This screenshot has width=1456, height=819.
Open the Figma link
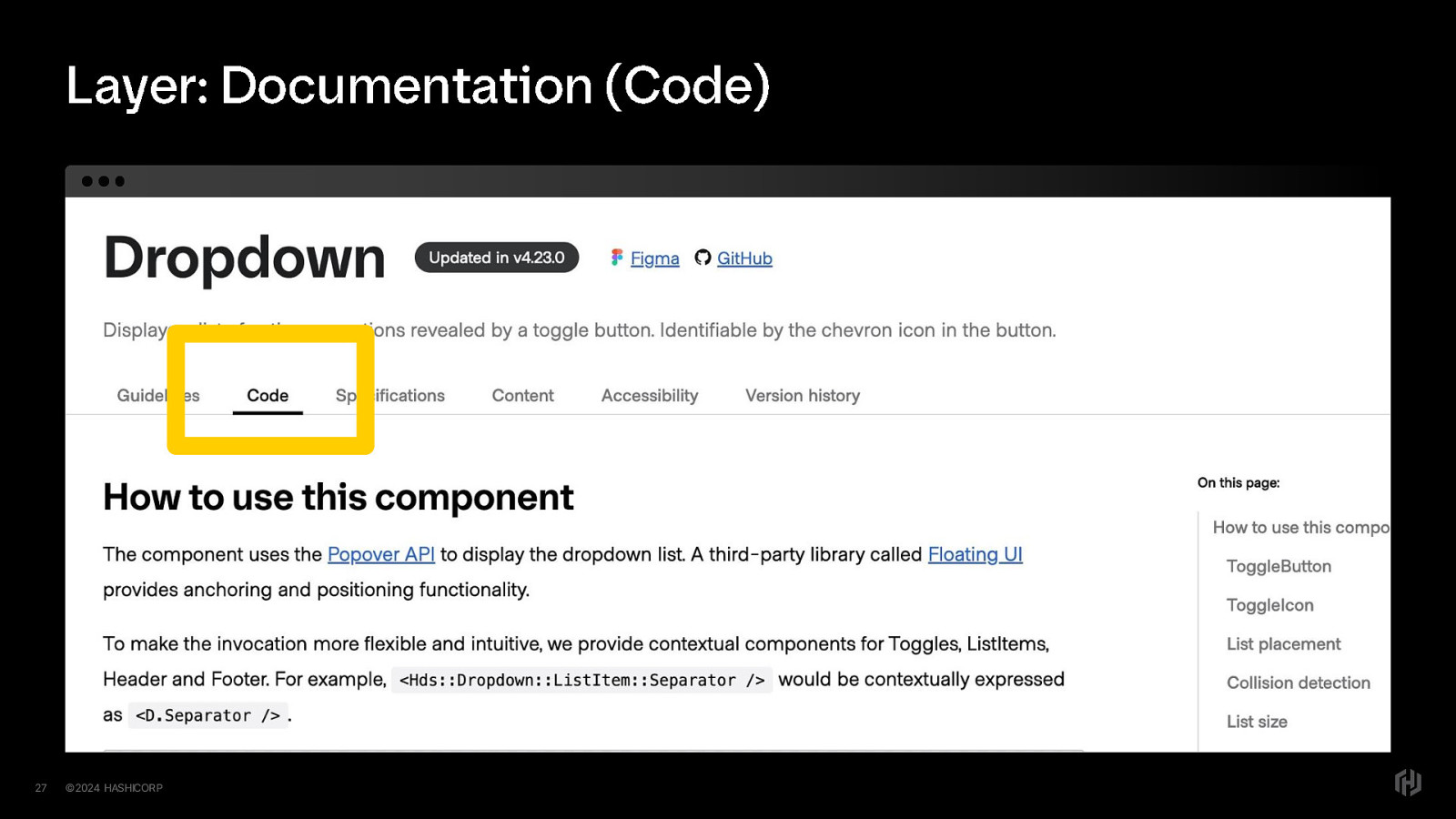click(x=654, y=258)
